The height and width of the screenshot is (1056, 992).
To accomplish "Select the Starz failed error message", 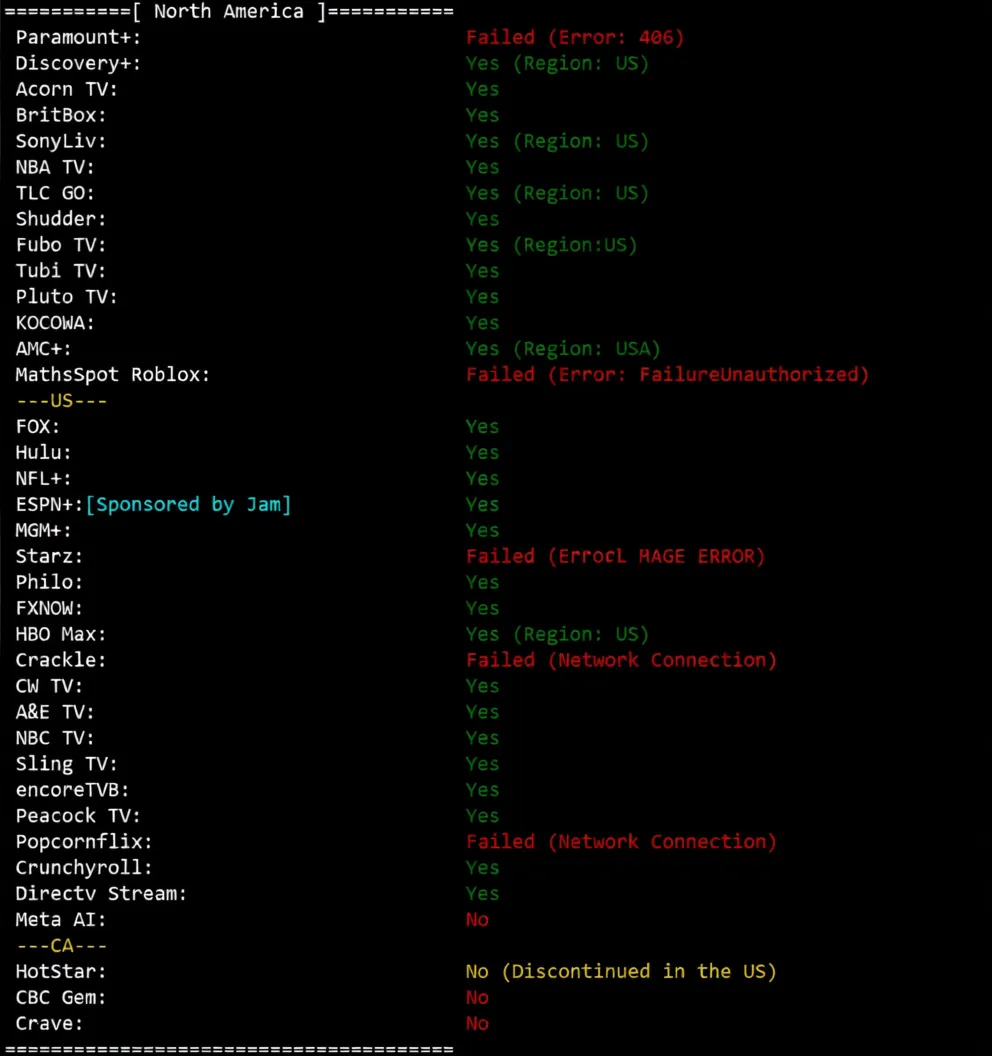I will click(615, 556).
